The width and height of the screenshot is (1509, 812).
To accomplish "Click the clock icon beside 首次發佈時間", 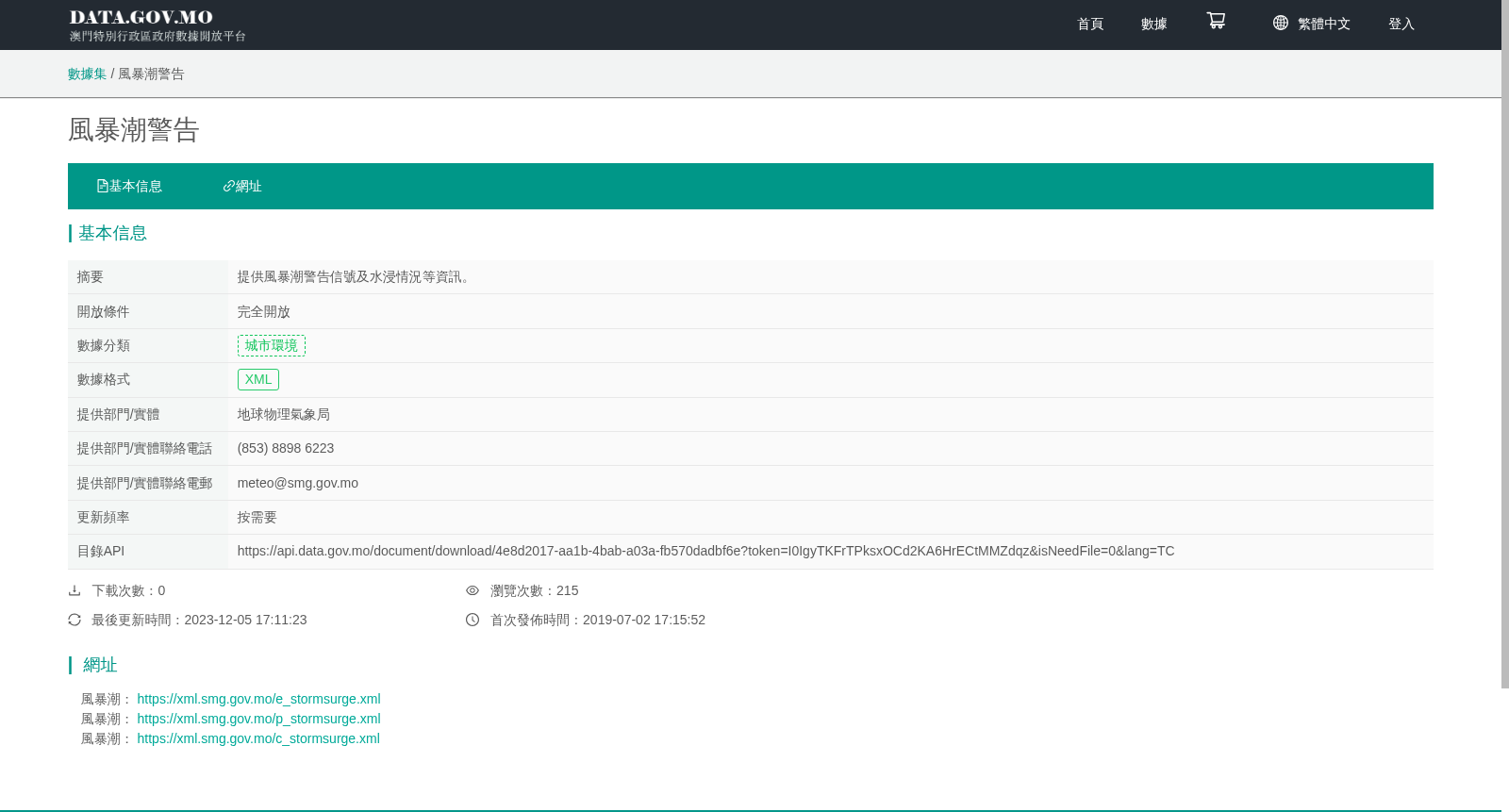I will [473, 620].
